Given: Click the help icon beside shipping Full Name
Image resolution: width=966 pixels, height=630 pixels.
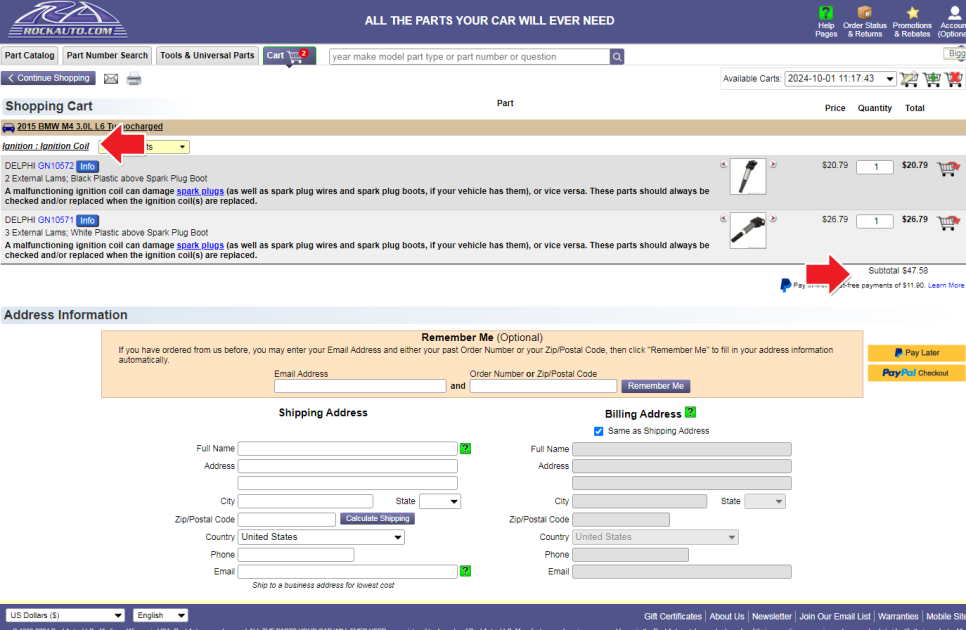Looking at the screenshot, I should coord(465,448).
